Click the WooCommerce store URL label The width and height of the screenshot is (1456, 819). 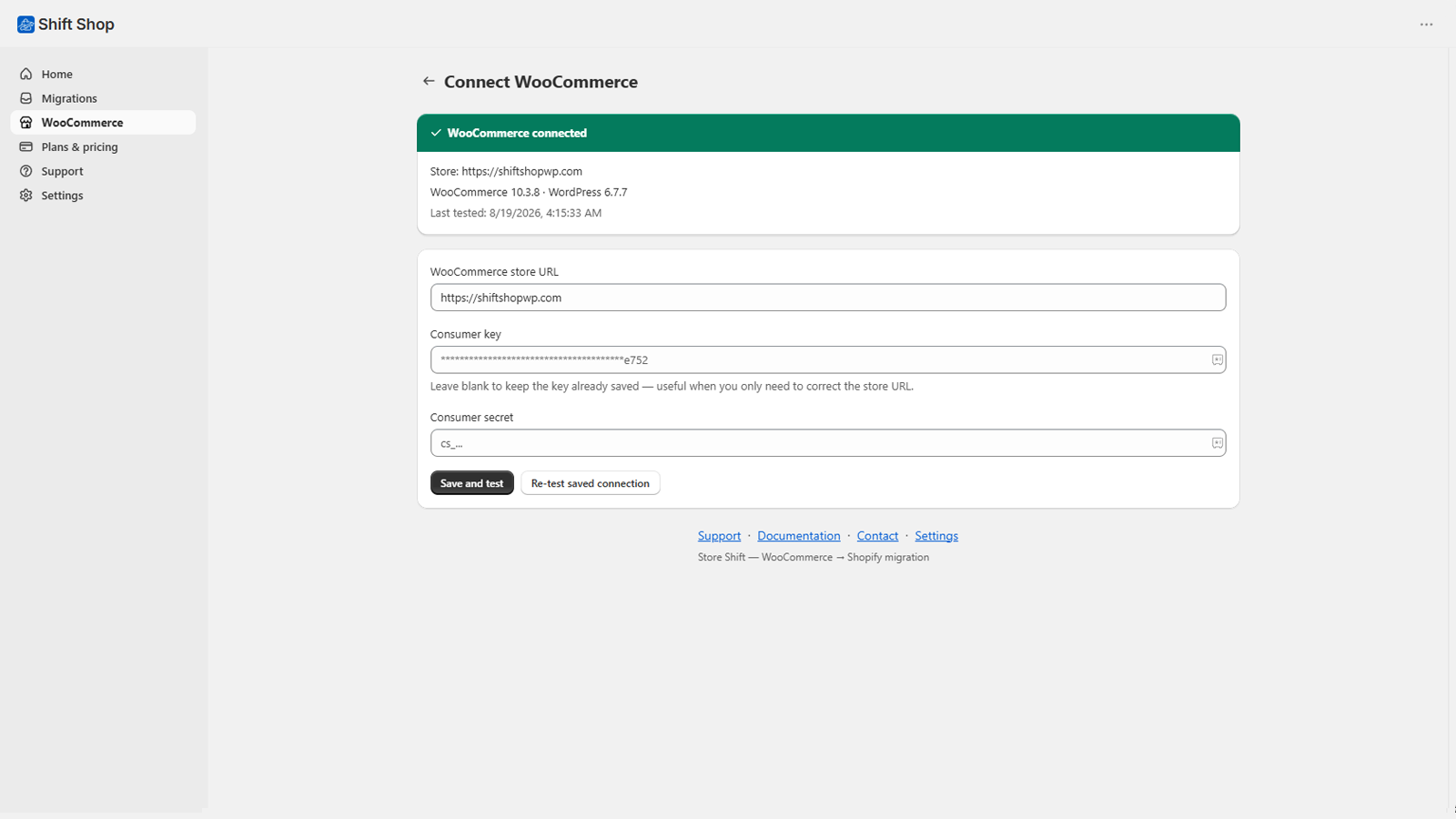click(x=494, y=272)
